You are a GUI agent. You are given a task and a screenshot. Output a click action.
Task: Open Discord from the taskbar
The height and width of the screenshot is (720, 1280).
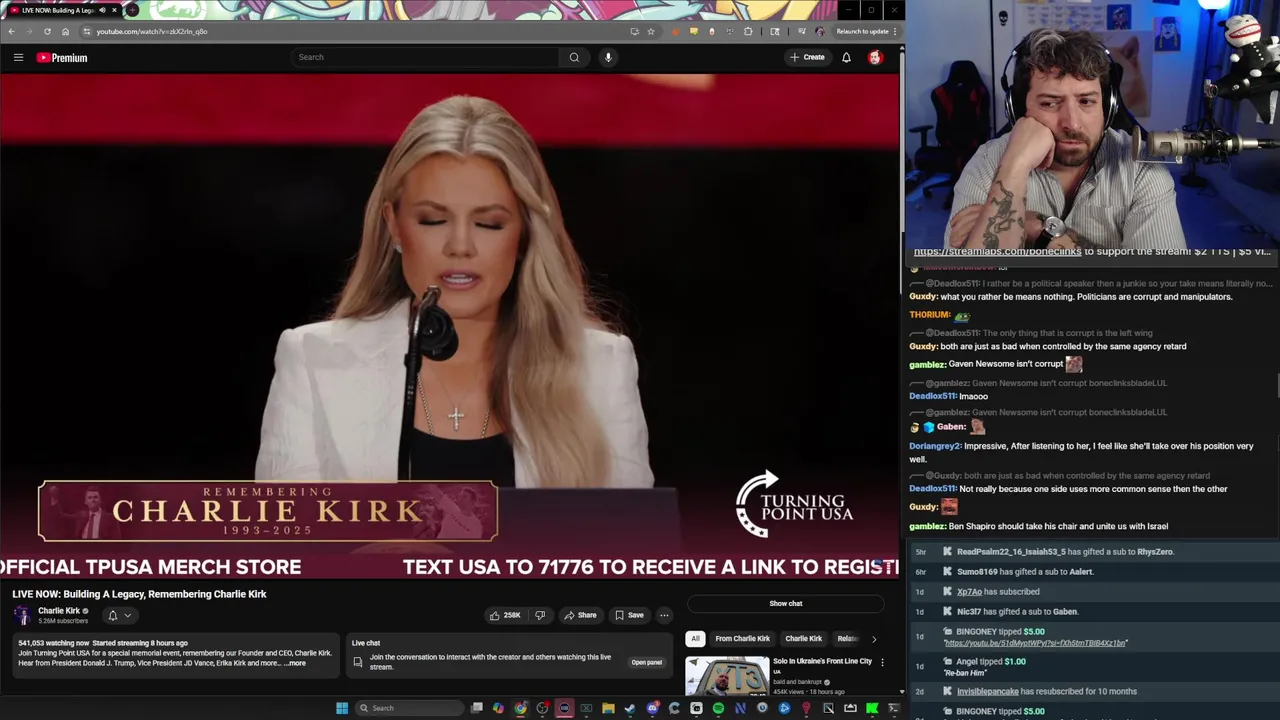[x=652, y=708]
